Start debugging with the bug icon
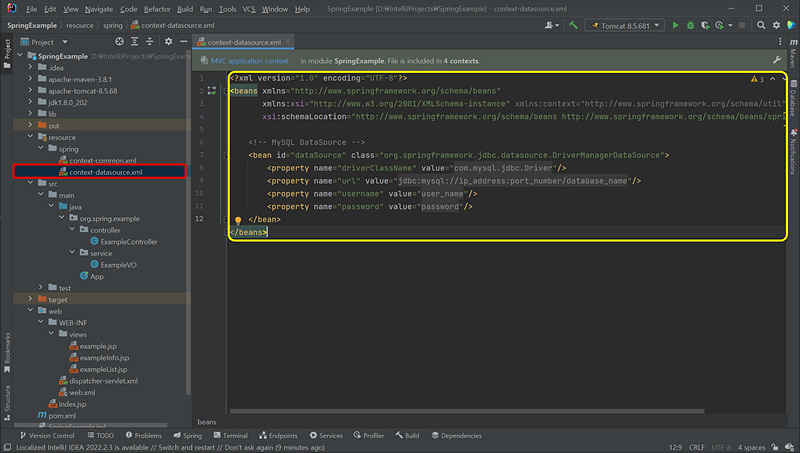800x453 pixels. (690, 25)
